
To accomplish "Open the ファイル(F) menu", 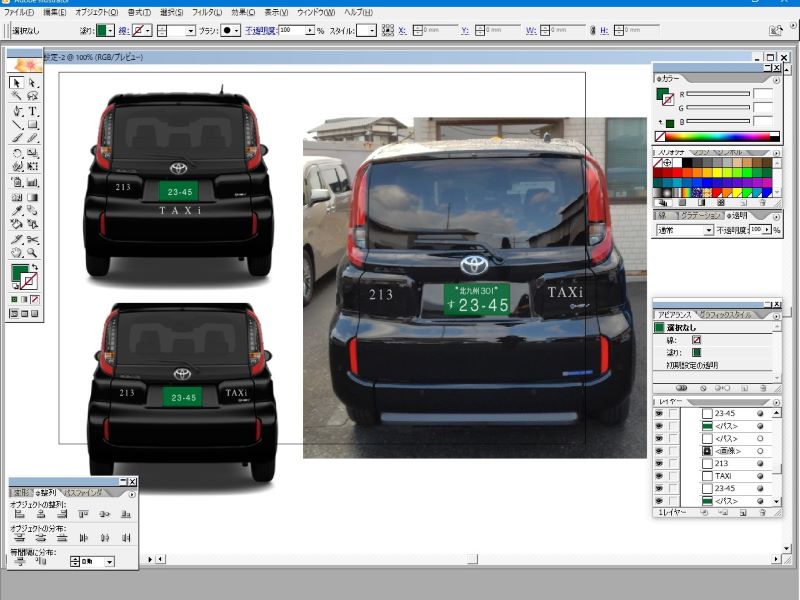I will pos(19,12).
